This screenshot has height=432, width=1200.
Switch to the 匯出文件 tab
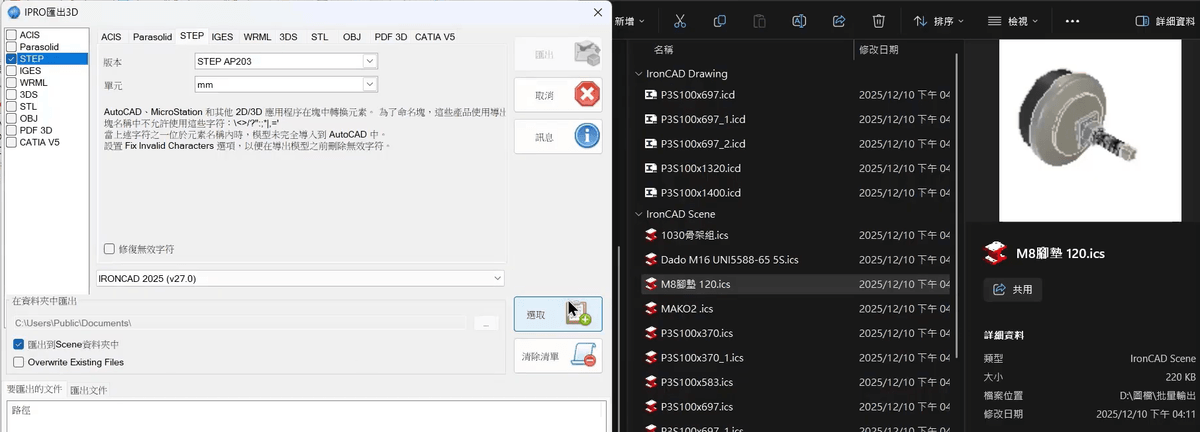pyautogui.click(x=88, y=390)
